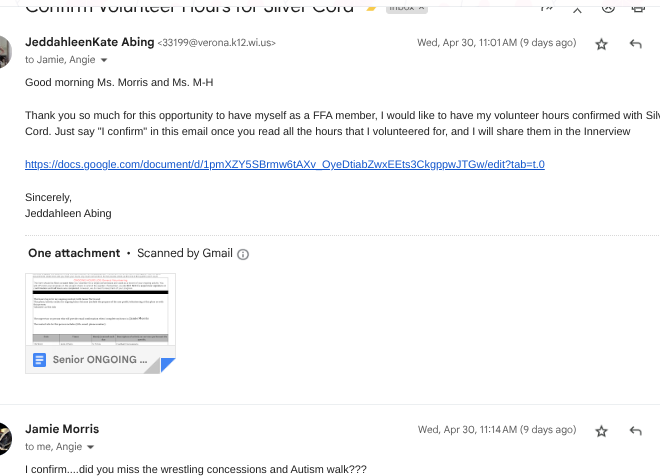Open the Google Docs volunteer hours link
This screenshot has height=476, width=660.
(285, 164)
